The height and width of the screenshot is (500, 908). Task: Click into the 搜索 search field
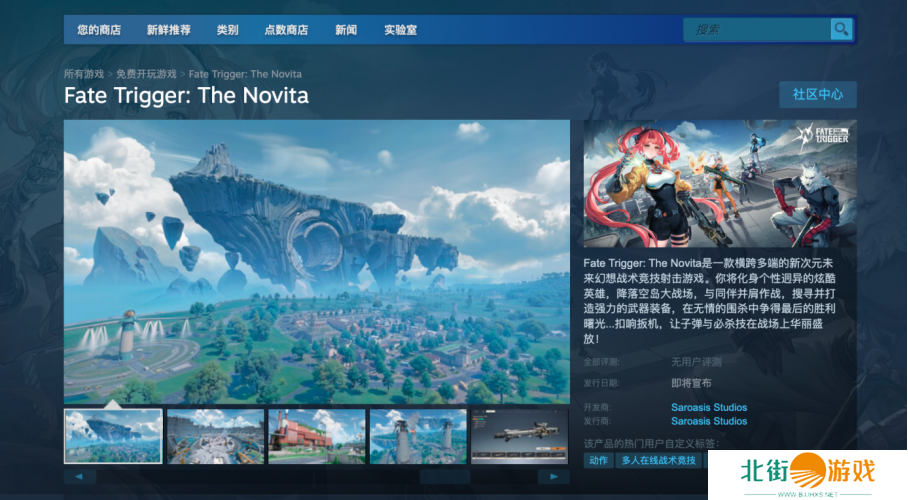coord(757,30)
